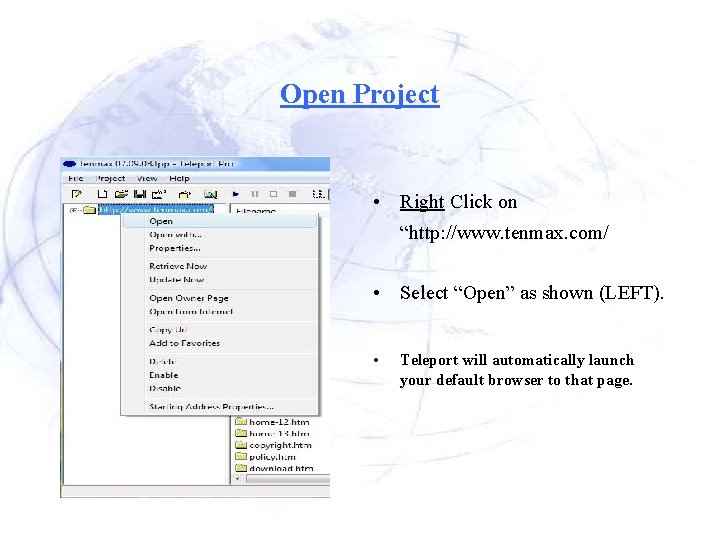Select the download.htm file entry

[281, 468]
